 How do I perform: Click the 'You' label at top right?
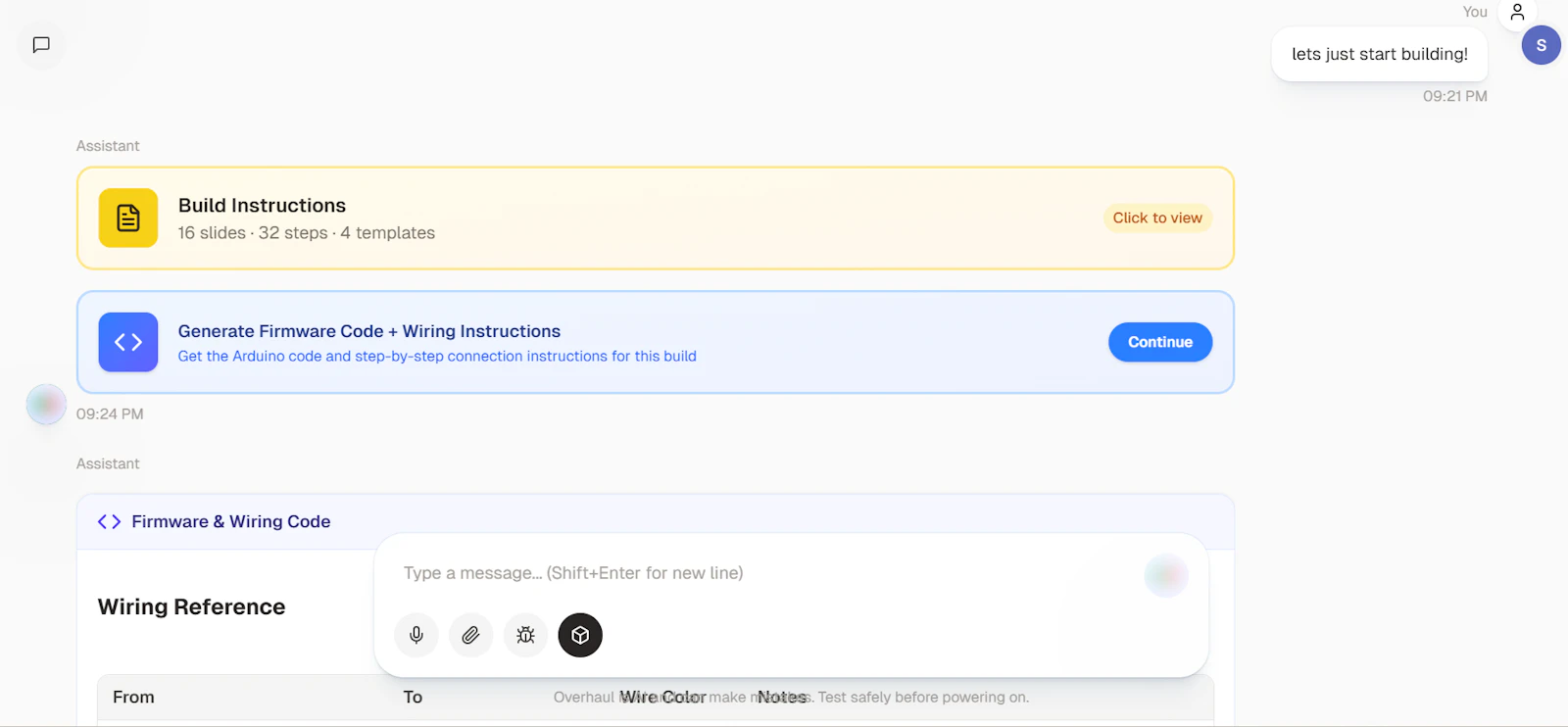pos(1475,12)
